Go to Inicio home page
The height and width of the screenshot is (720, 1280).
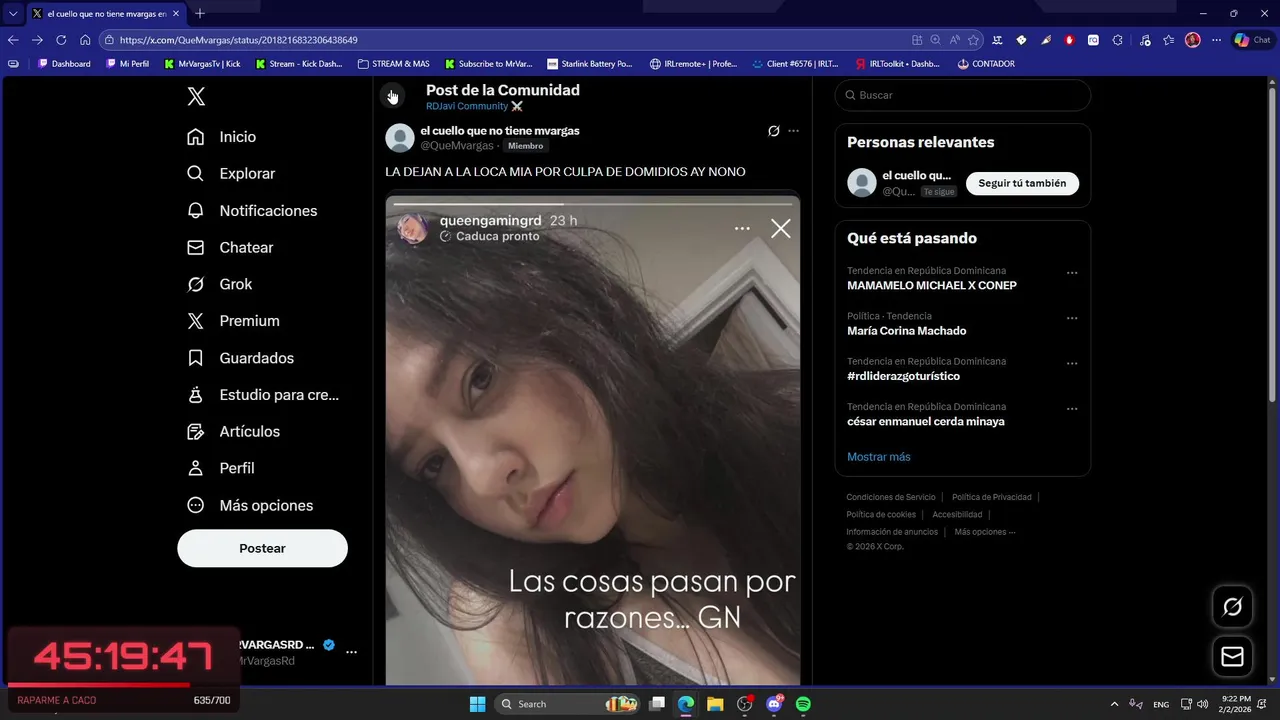point(222,137)
